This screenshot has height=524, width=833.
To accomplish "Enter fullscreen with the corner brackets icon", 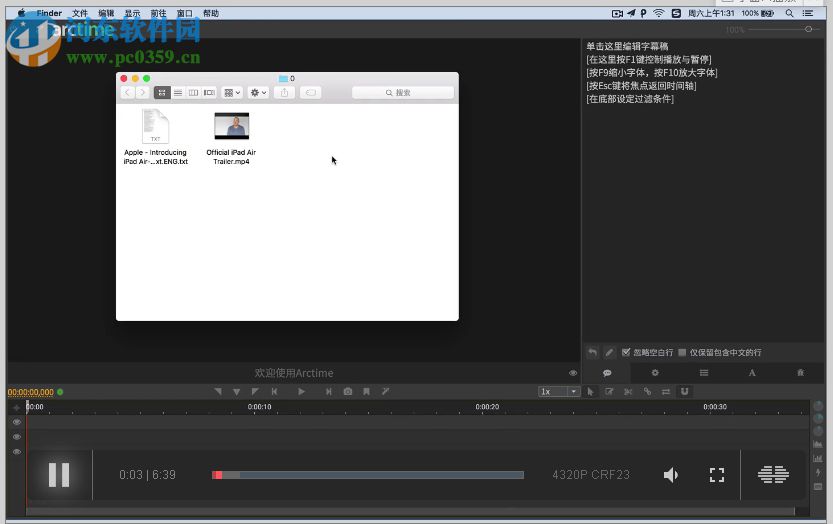I will pyautogui.click(x=717, y=475).
